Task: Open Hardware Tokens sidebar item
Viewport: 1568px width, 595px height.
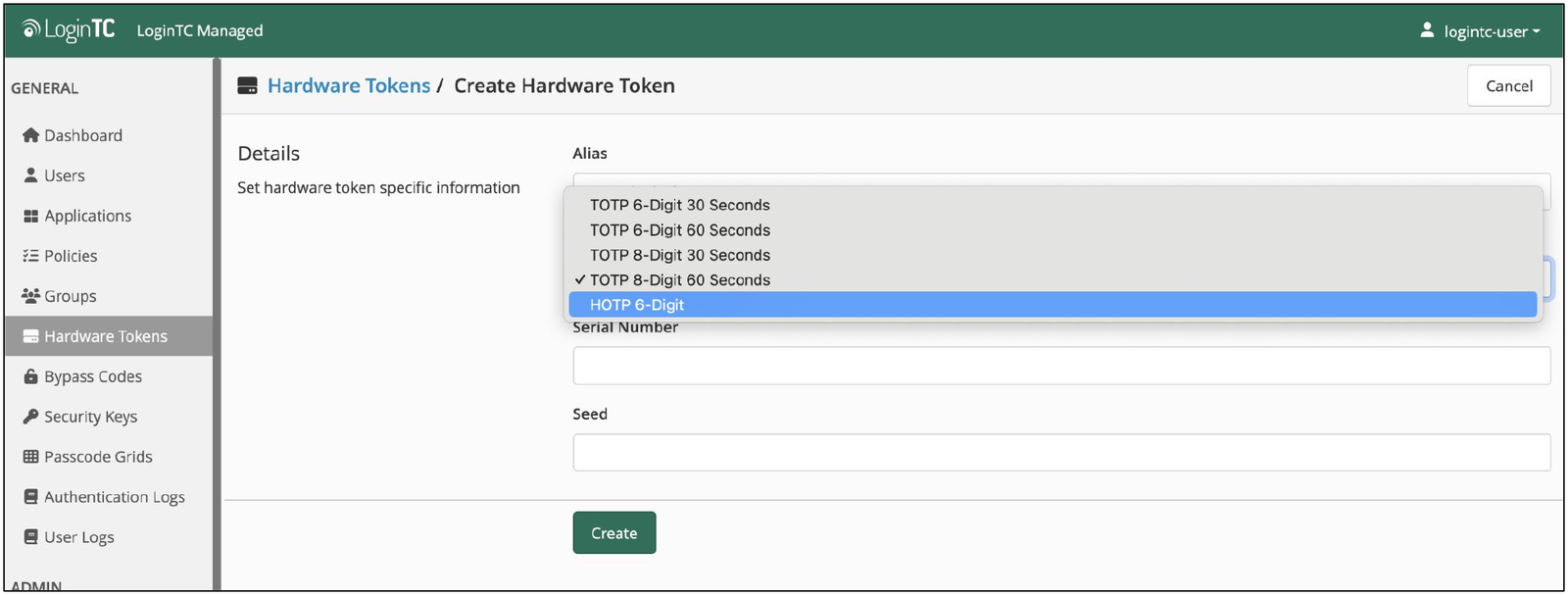Action: pyautogui.click(x=108, y=336)
